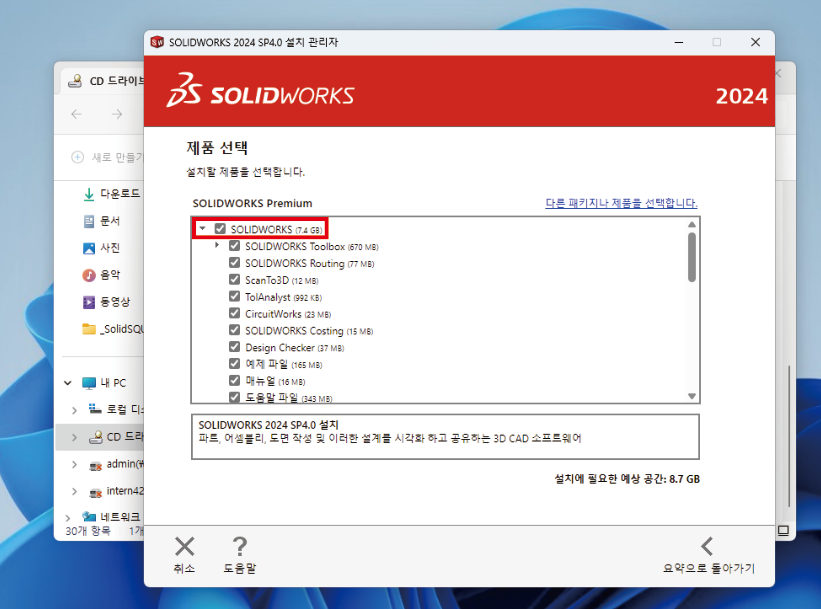Uncheck the ScanTo3D checkbox
Screen dimensions: 821x609
pos(235,280)
